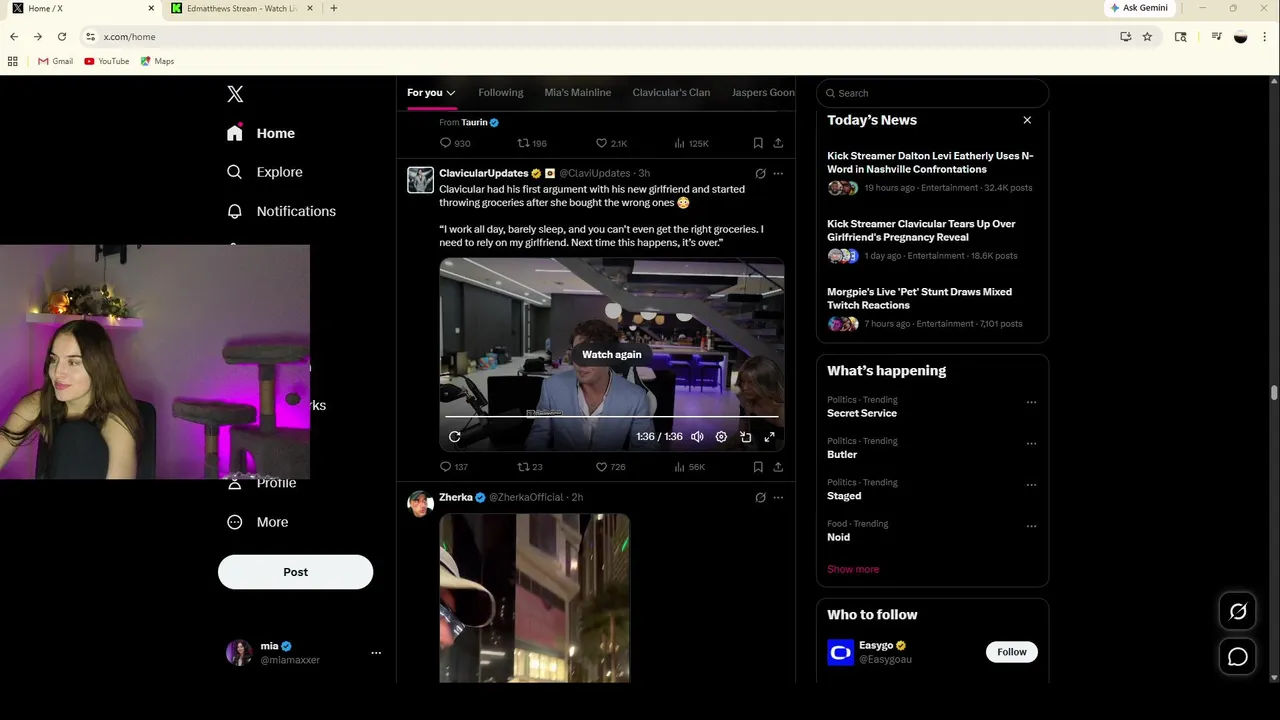Viewport: 1280px width, 720px height.
Task: Open video settings gear
Action: [721, 437]
